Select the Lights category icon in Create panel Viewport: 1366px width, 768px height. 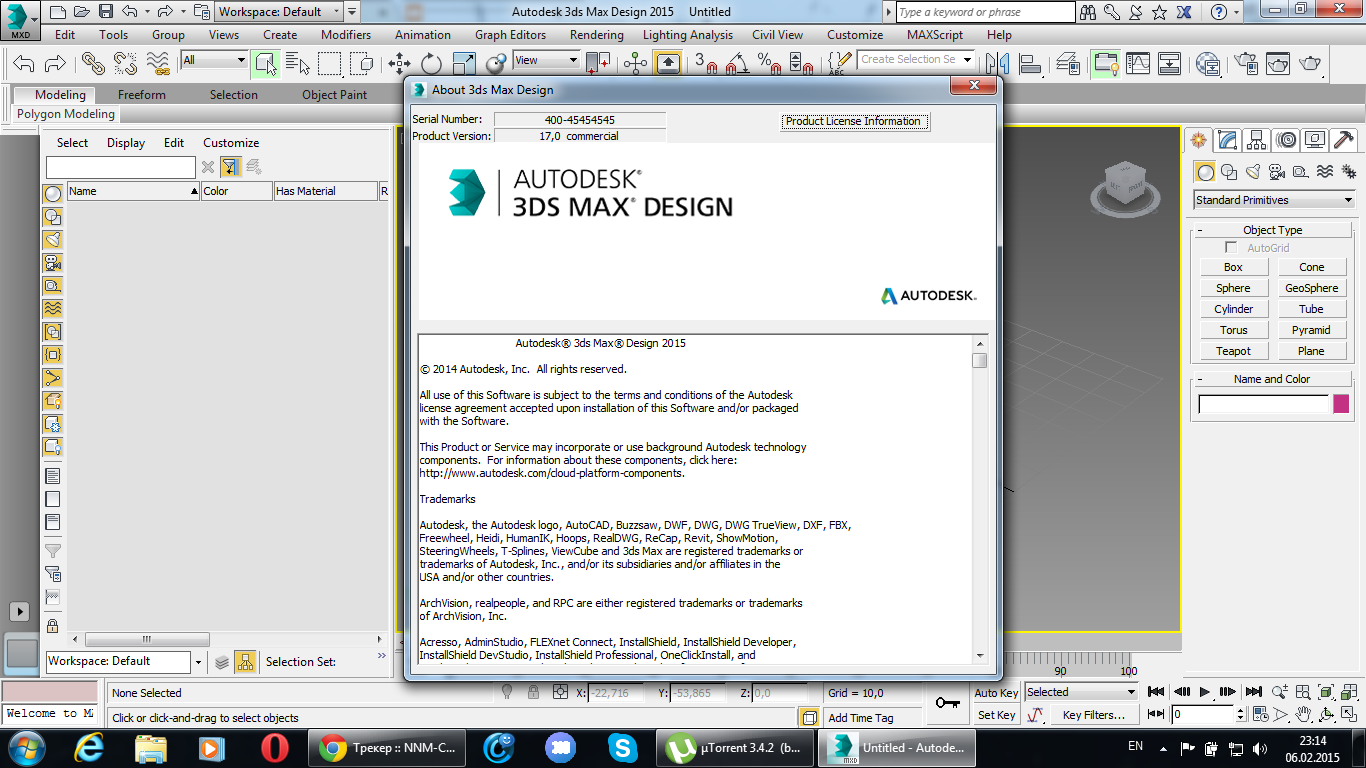coord(1253,172)
